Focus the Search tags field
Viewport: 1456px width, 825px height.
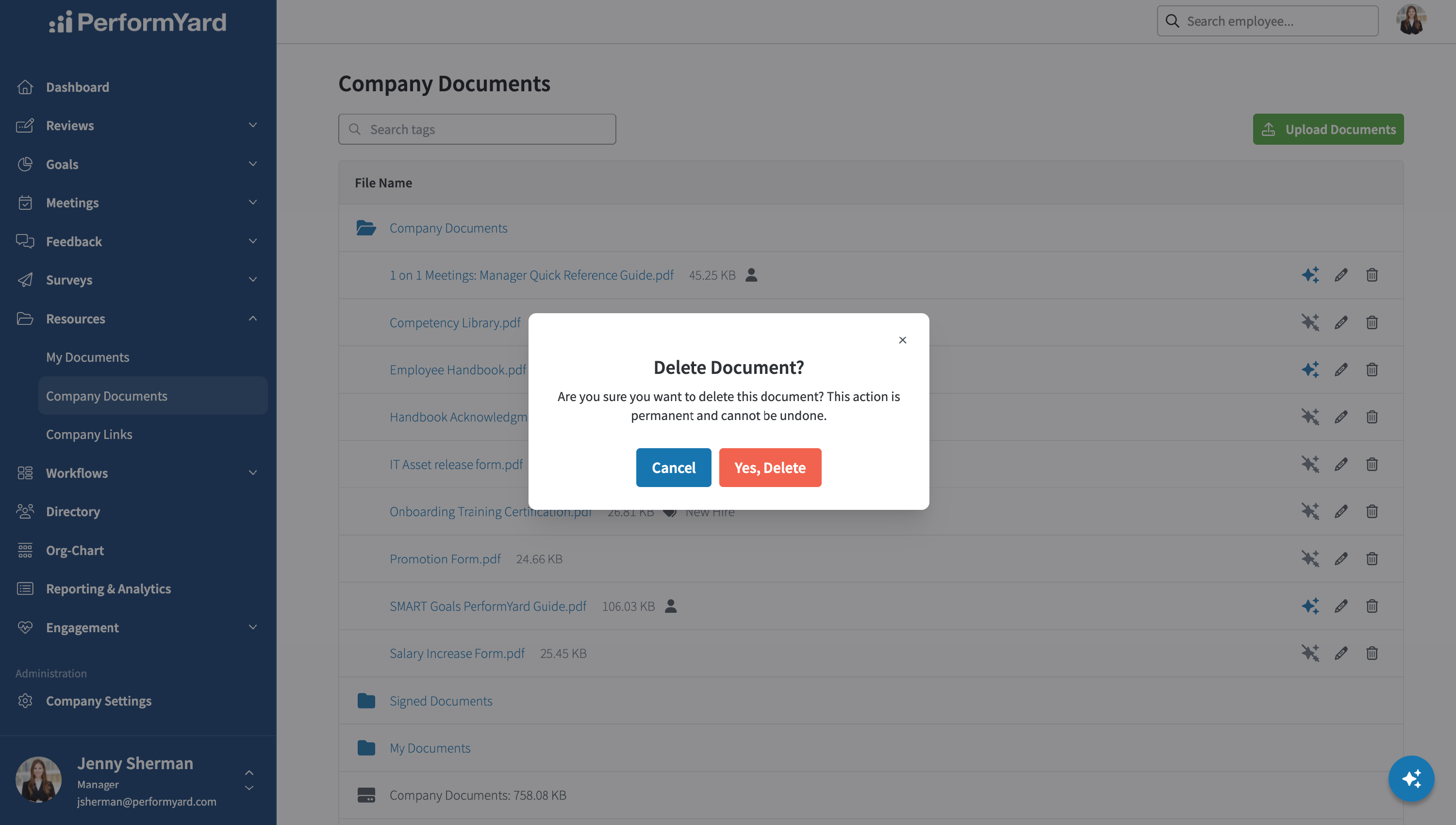477,129
